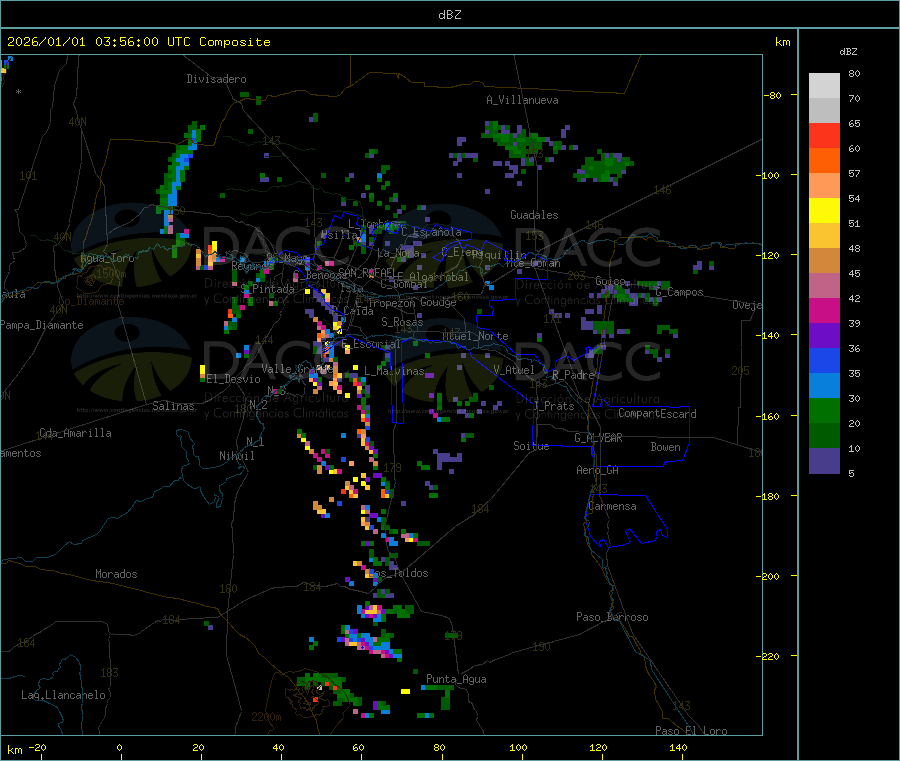Click the km unit label at top right
Screen dimensions: 900x761
click(x=783, y=42)
